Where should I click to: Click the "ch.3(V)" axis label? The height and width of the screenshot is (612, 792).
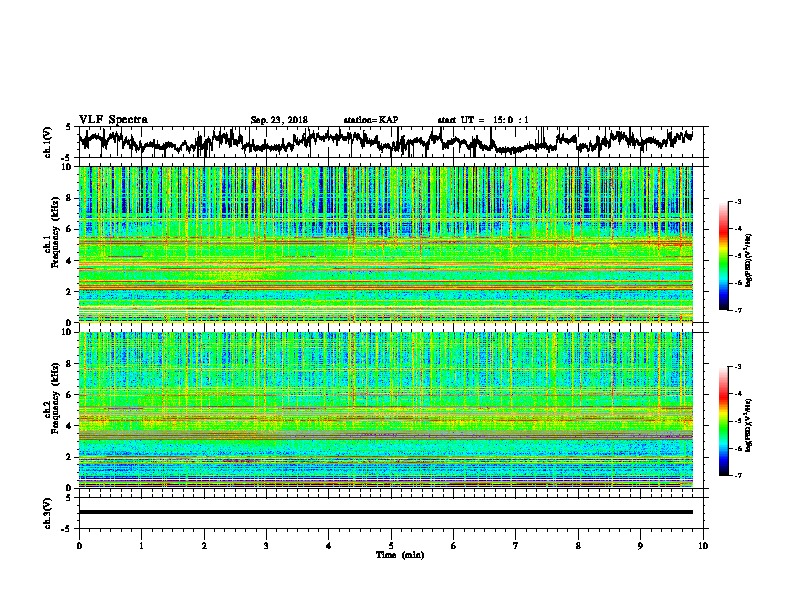[x=48, y=514]
